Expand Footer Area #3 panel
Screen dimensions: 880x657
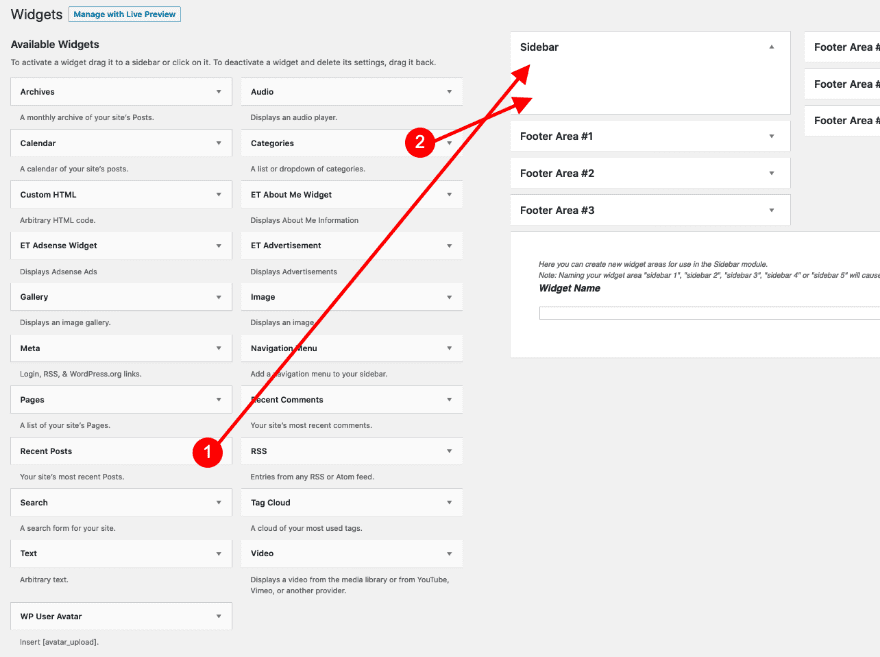pos(771,210)
